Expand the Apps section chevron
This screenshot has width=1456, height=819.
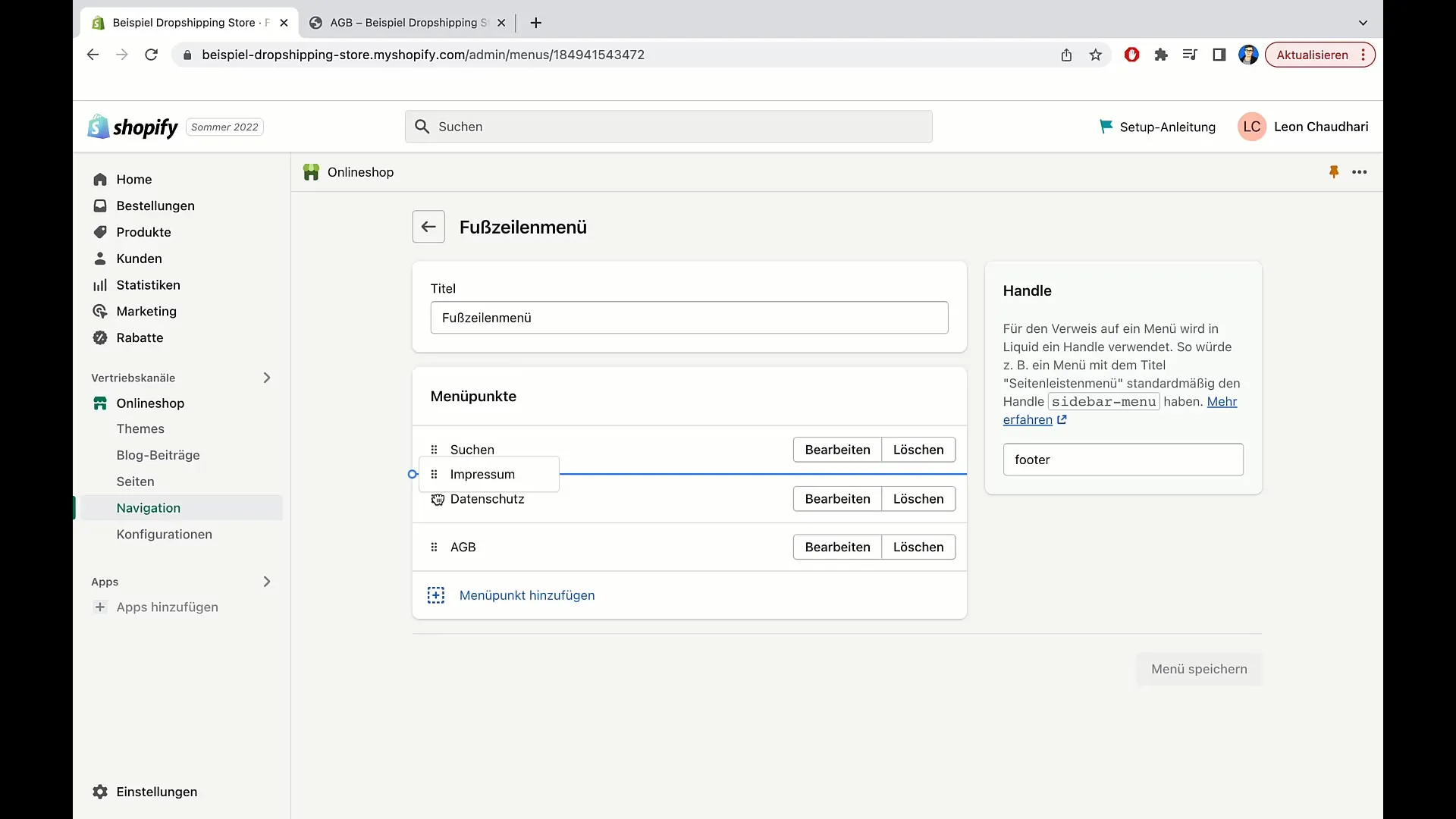[266, 582]
